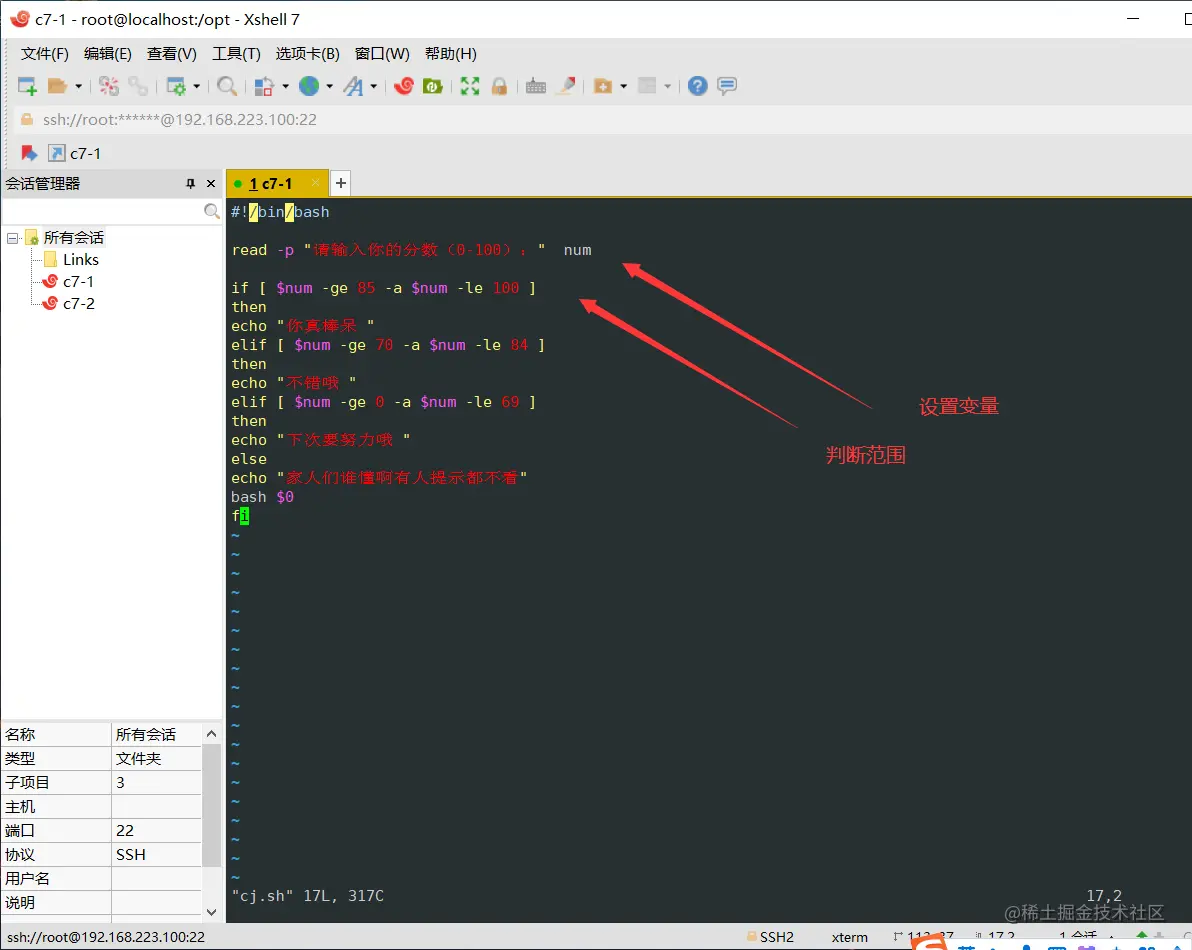The height and width of the screenshot is (950, 1192).
Task: Launch Xshell red swirl toolbar icon
Action: [x=404, y=86]
